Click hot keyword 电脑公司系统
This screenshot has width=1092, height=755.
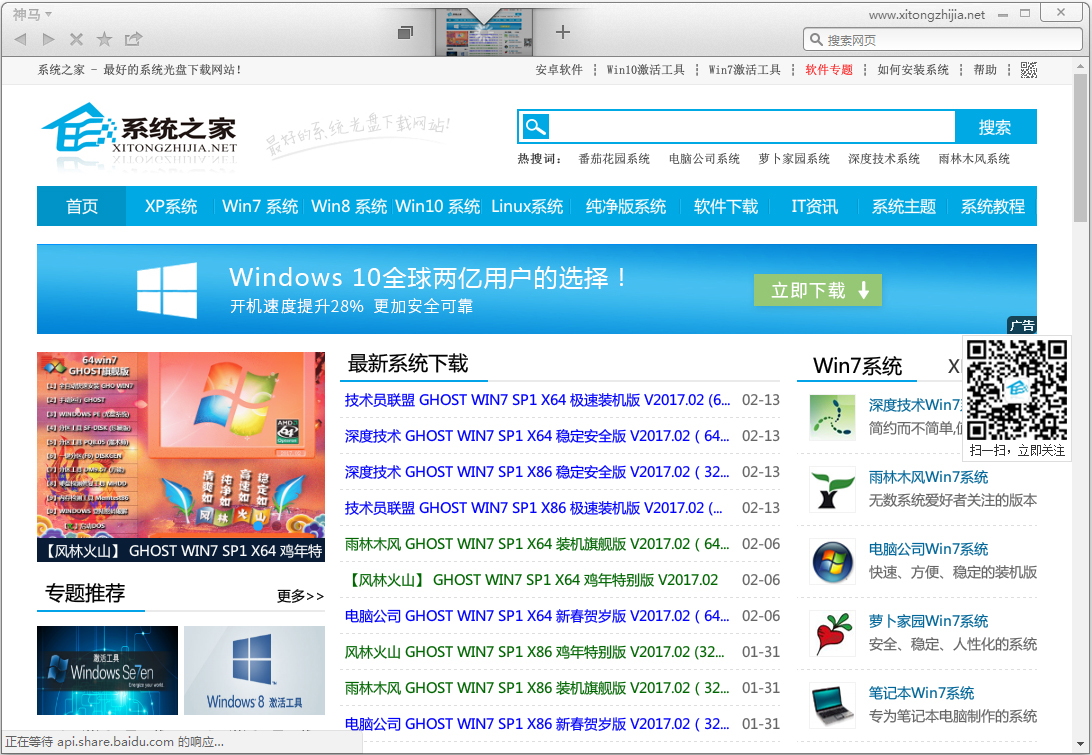click(x=704, y=159)
